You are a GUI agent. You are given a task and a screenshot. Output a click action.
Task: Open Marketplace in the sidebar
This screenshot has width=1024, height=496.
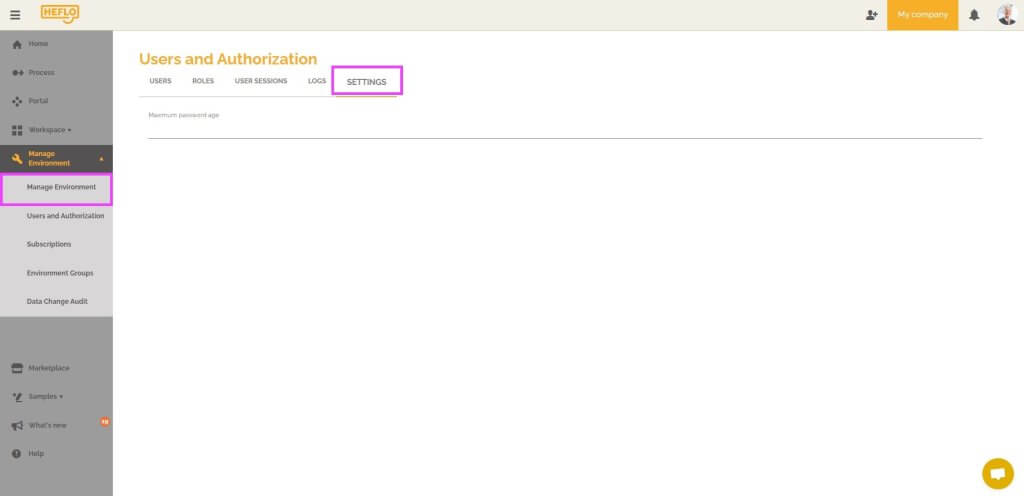point(49,368)
